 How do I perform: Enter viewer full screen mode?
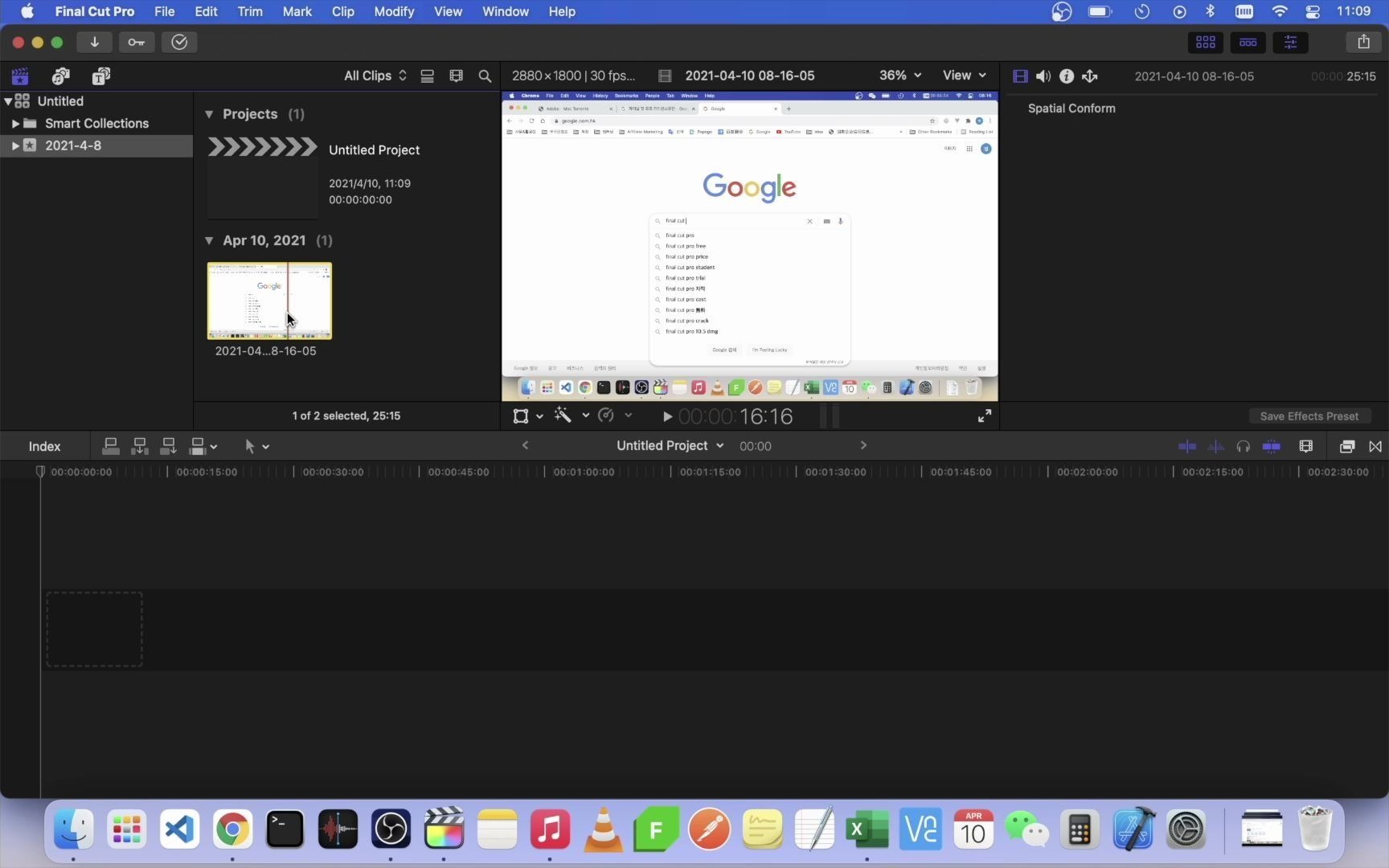(984, 416)
